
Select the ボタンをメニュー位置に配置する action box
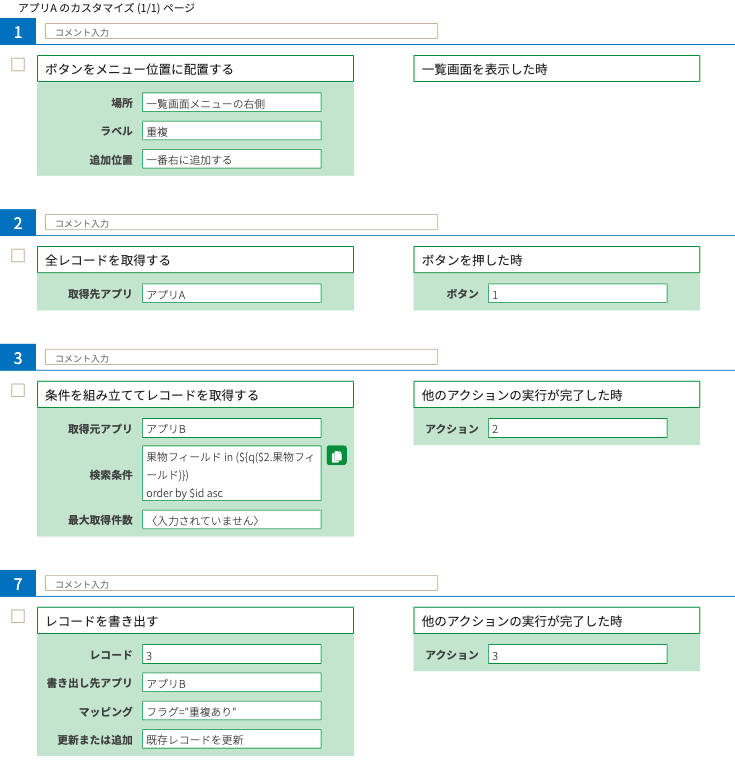point(195,69)
